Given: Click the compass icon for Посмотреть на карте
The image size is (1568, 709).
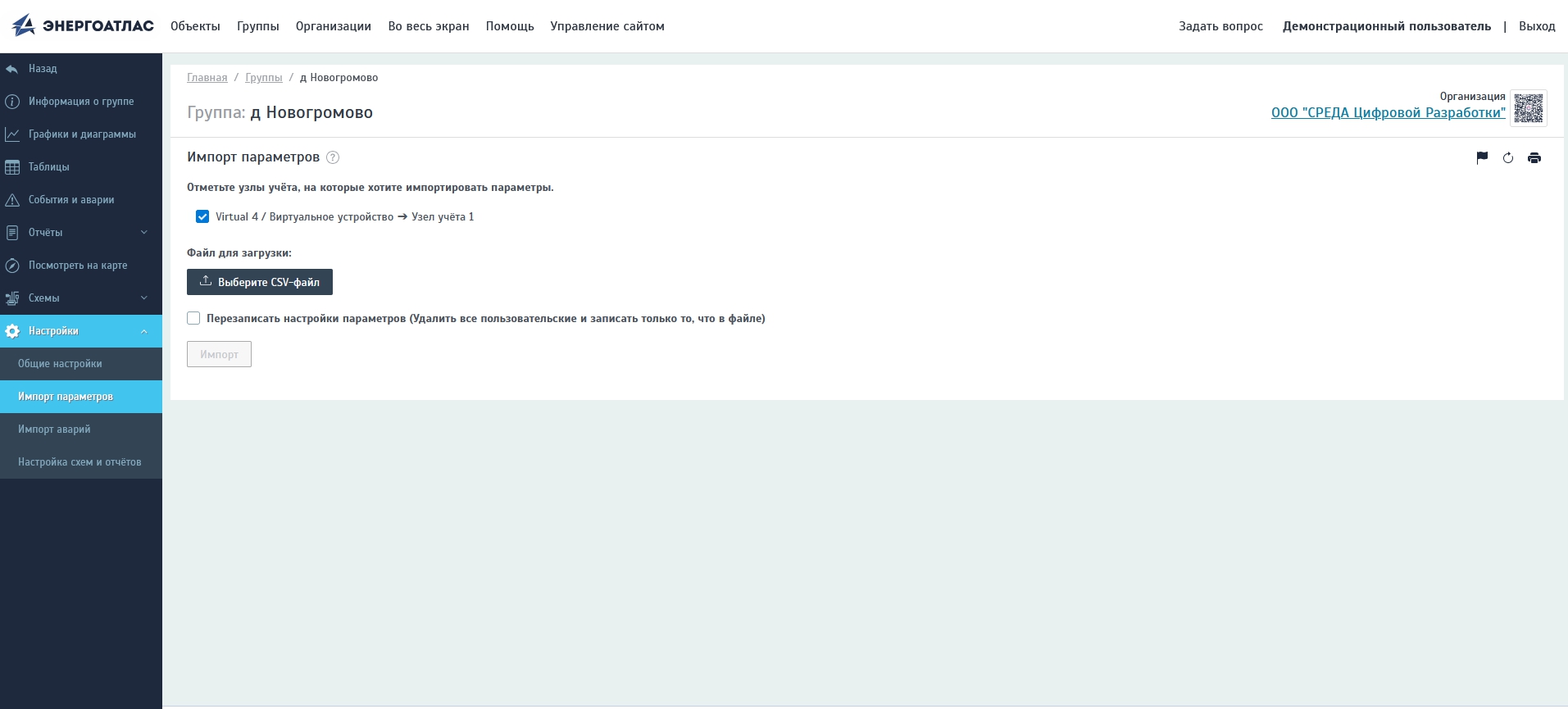Looking at the screenshot, I should [12, 266].
